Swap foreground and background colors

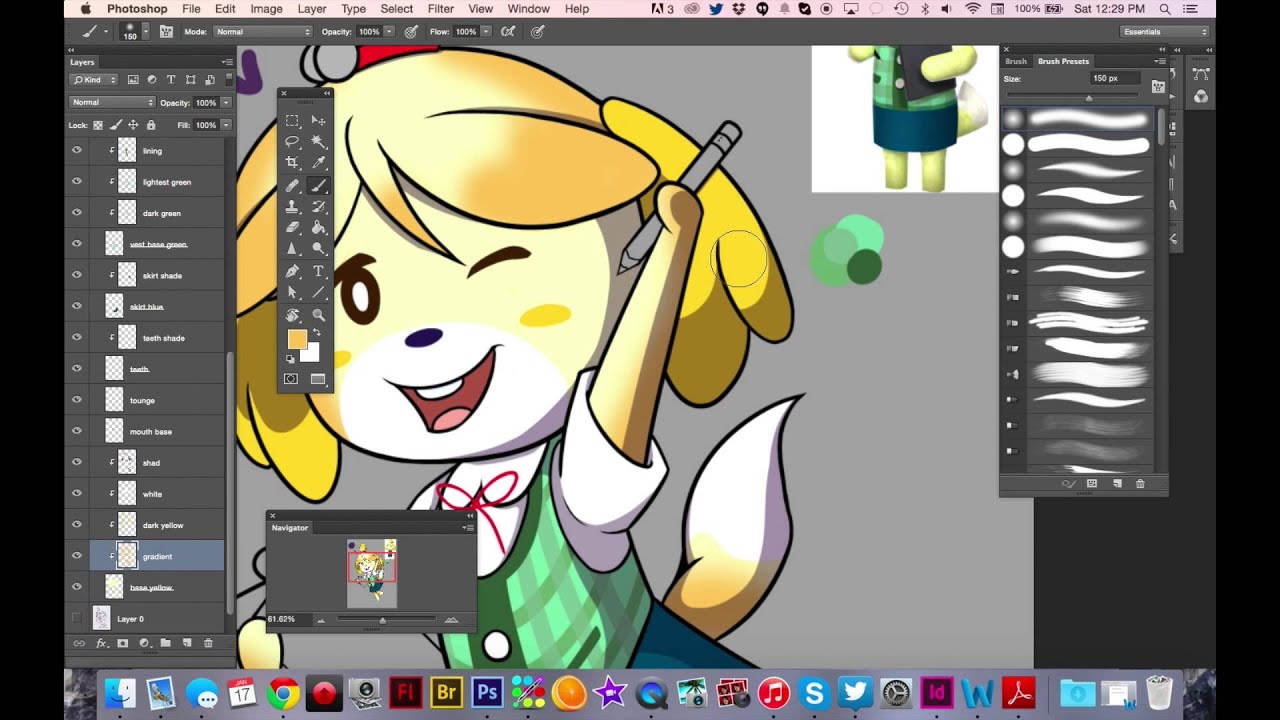(317, 333)
